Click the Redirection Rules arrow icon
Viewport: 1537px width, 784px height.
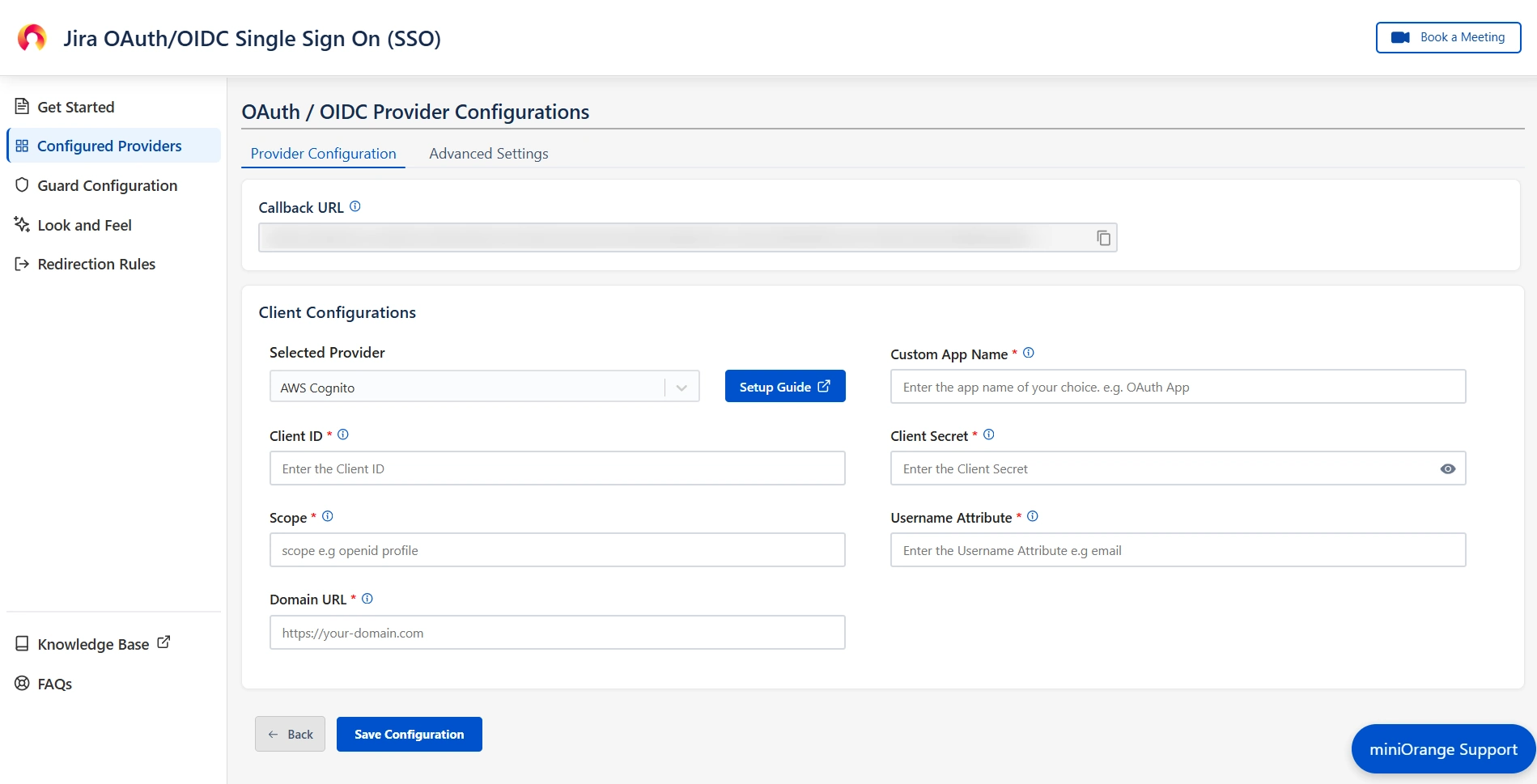(22, 264)
